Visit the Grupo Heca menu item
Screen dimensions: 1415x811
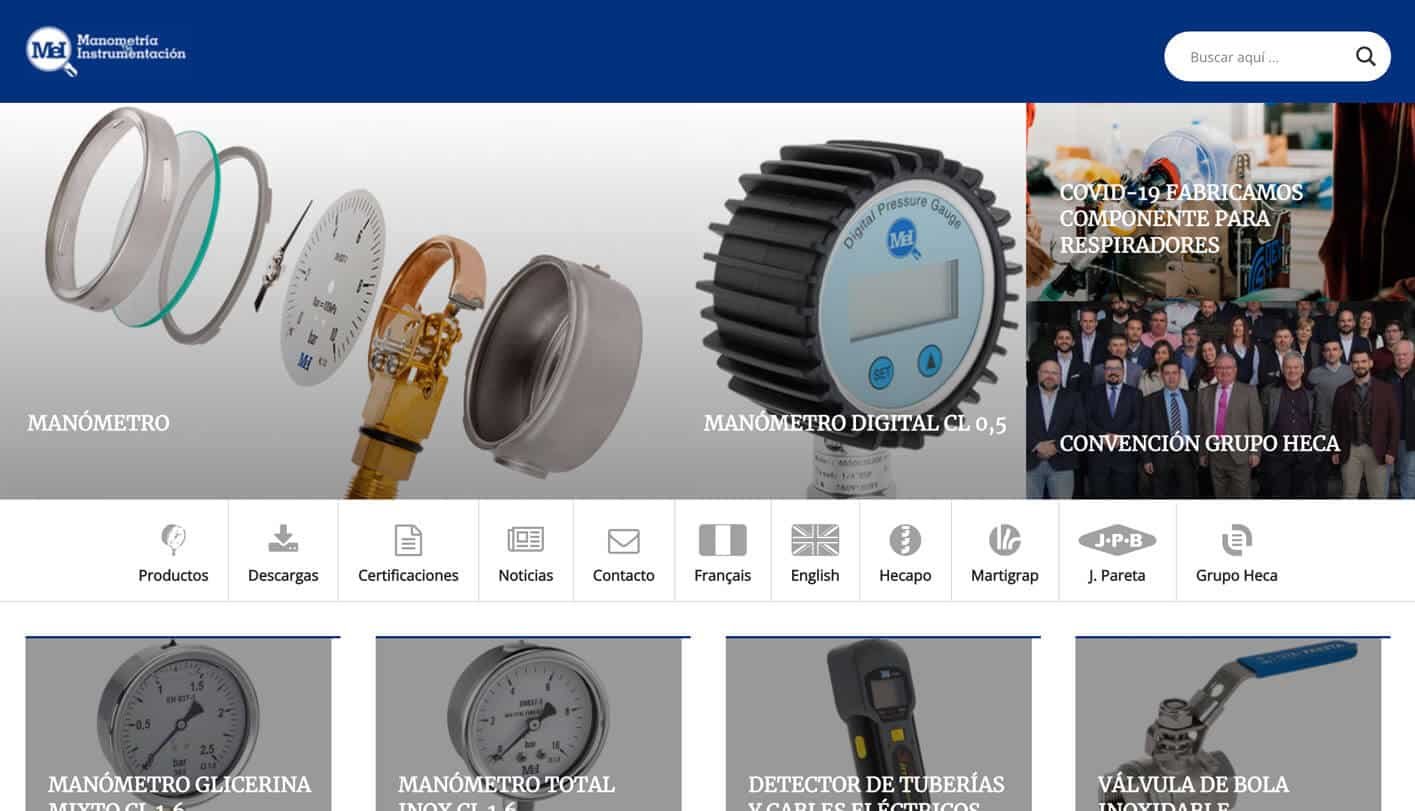pyautogui.click(x=1236, y=552)
